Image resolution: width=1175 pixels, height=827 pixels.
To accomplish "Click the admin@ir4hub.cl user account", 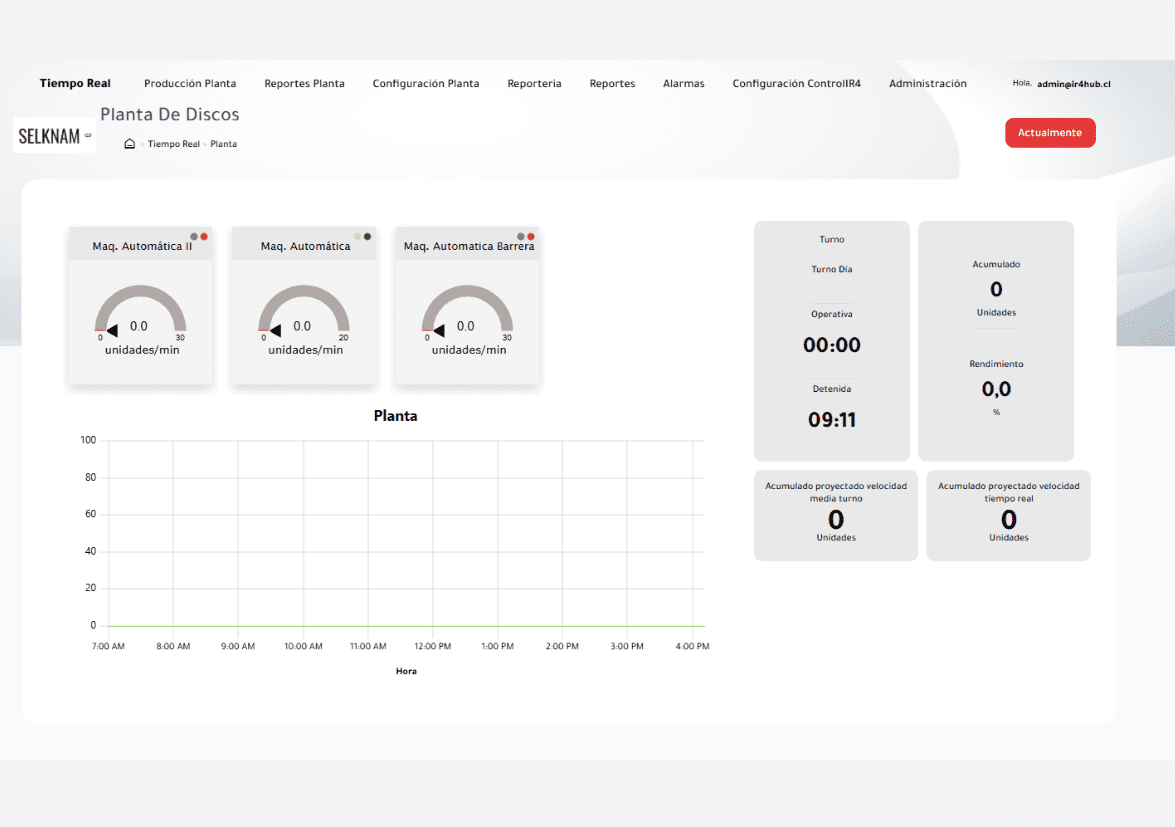I will click(1073, 84).
